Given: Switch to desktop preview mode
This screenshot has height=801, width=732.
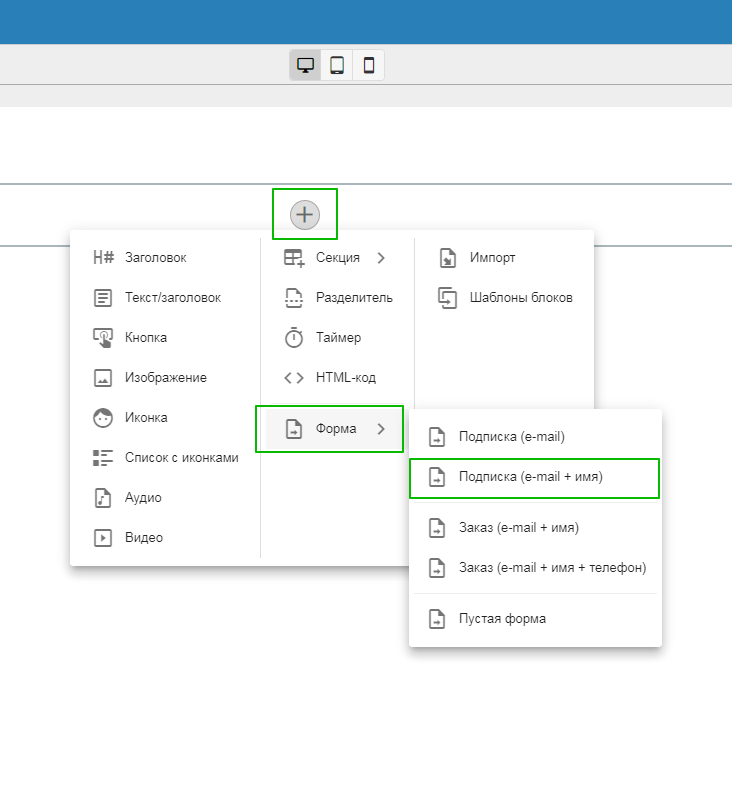Looking at the screenshot, I should [305, 66].
